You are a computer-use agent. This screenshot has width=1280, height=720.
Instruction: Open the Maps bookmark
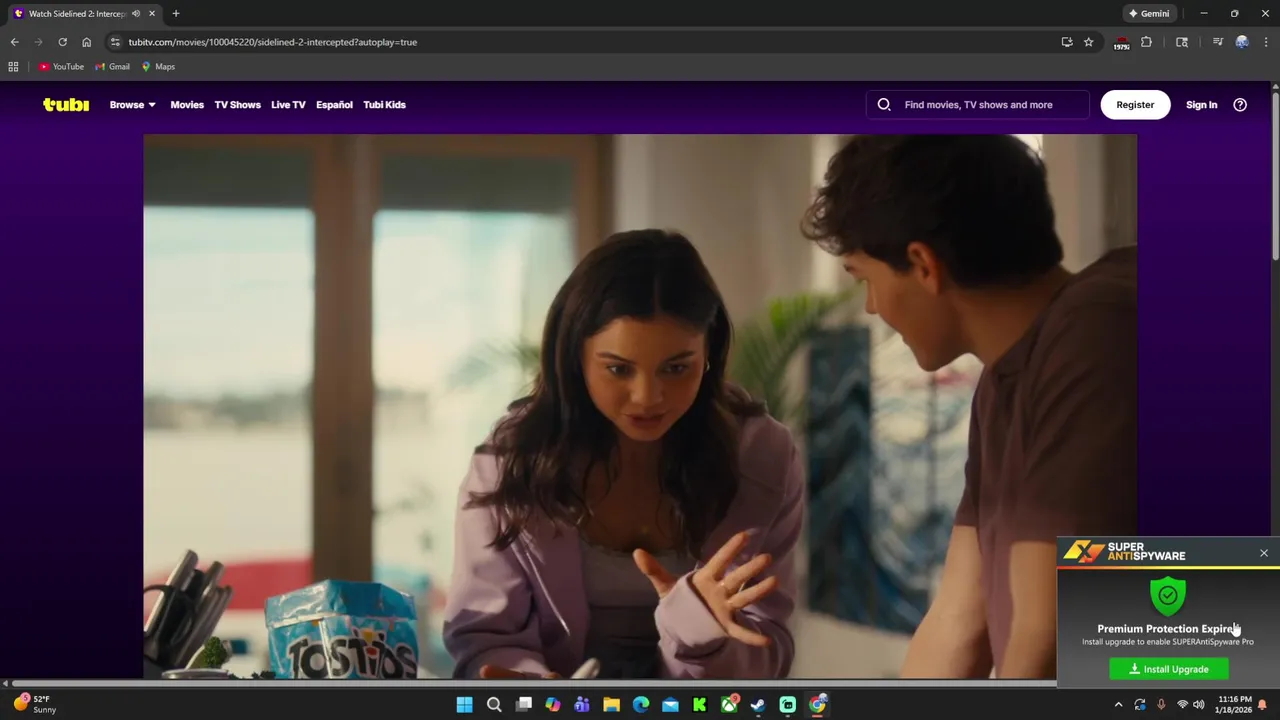click(158, 67)
